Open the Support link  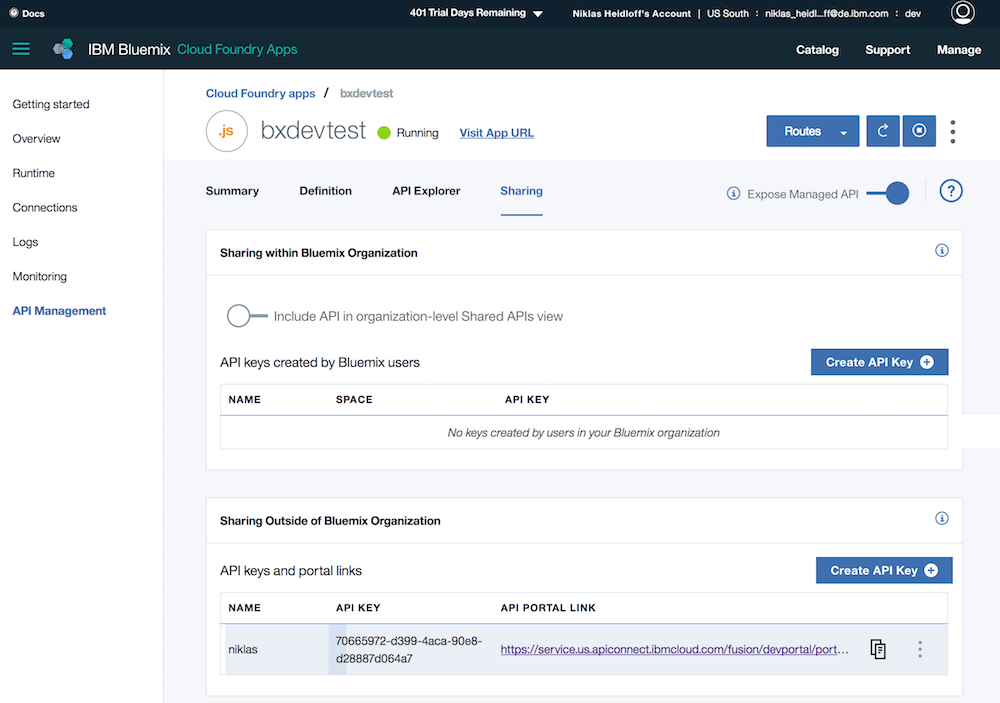click(x=887, y=50)
